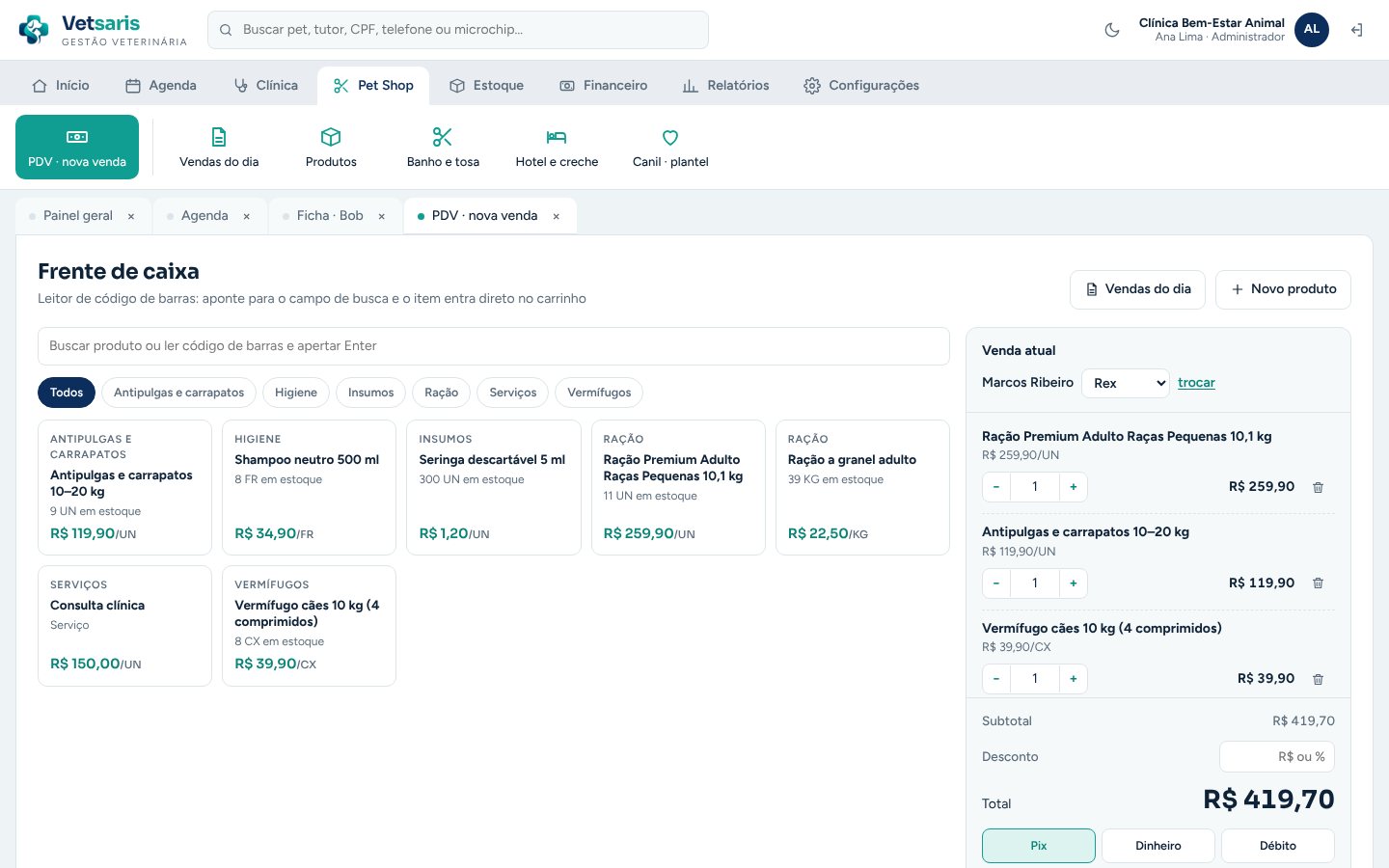Filter products by Ração chip
This screenshot has width=1389, height=868.
[442, 393]
